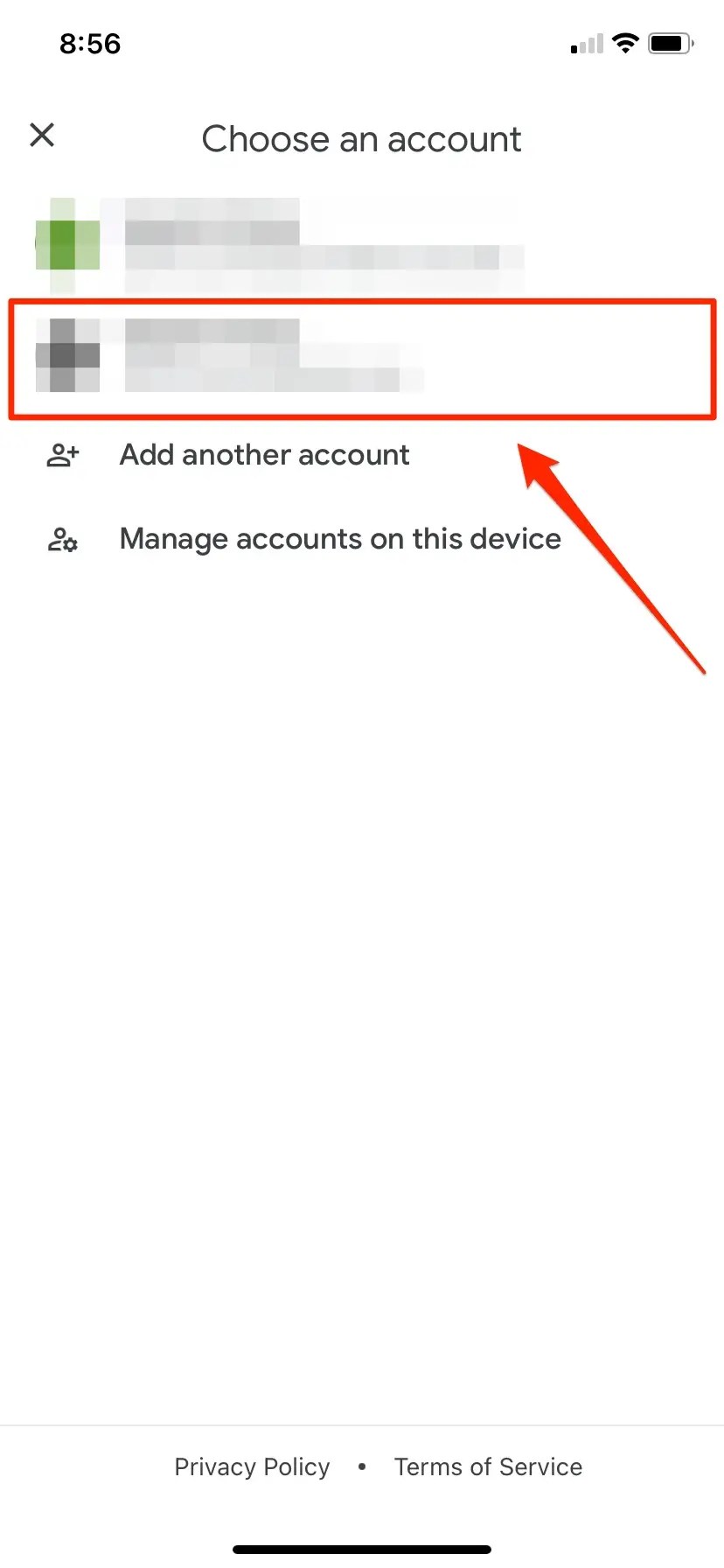724x1568 pixels.
Task: Tap the "Choose an account" heading
Action: (362, 139)
